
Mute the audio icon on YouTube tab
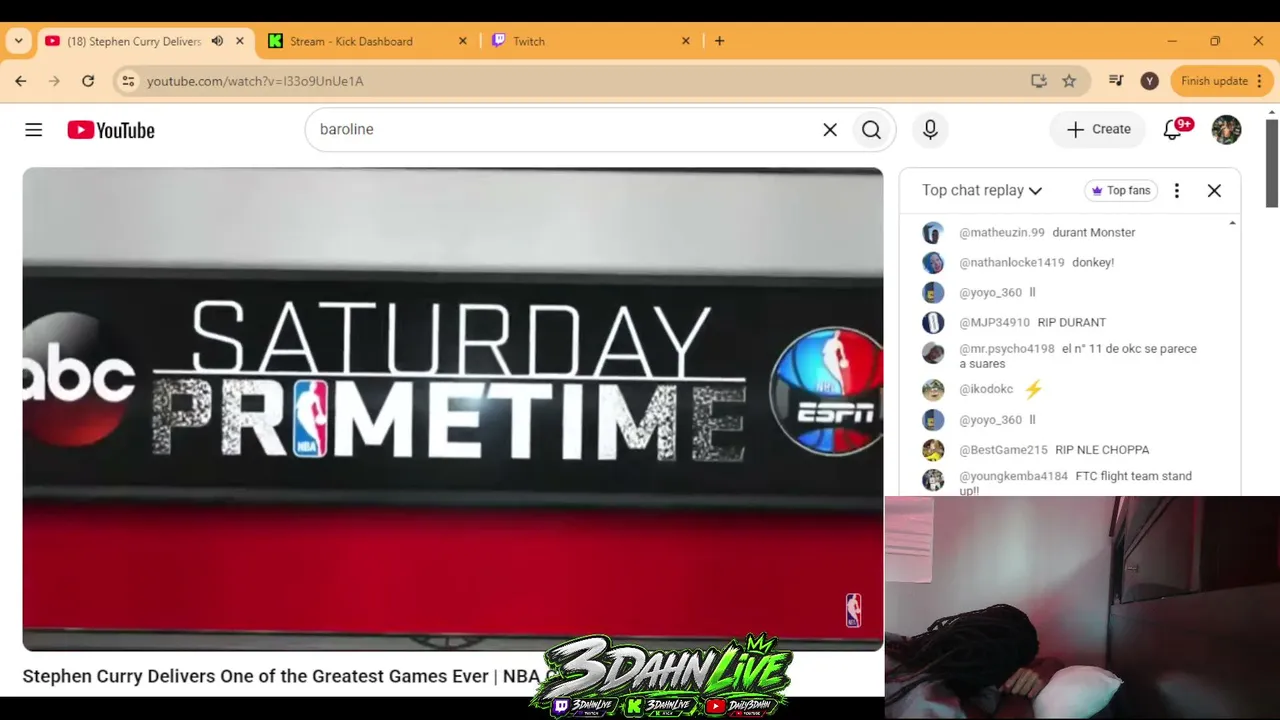click(217, 41)
